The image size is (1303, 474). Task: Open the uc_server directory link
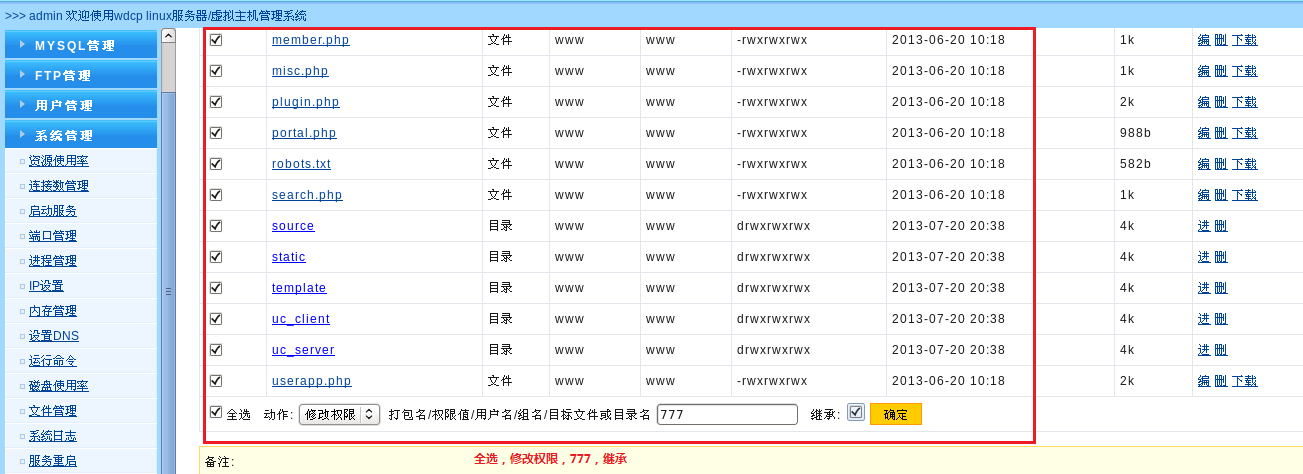coord(303,350)
